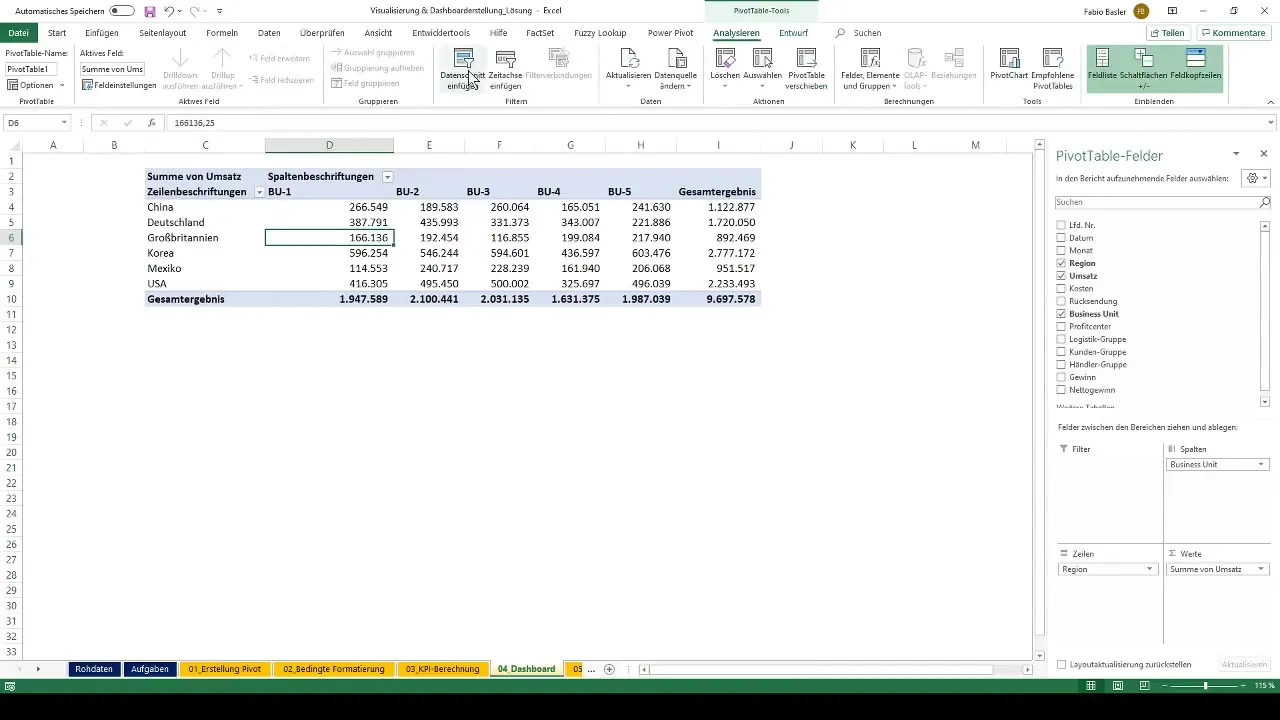Save workbook with the floppy disk icon

pos(150,11)
